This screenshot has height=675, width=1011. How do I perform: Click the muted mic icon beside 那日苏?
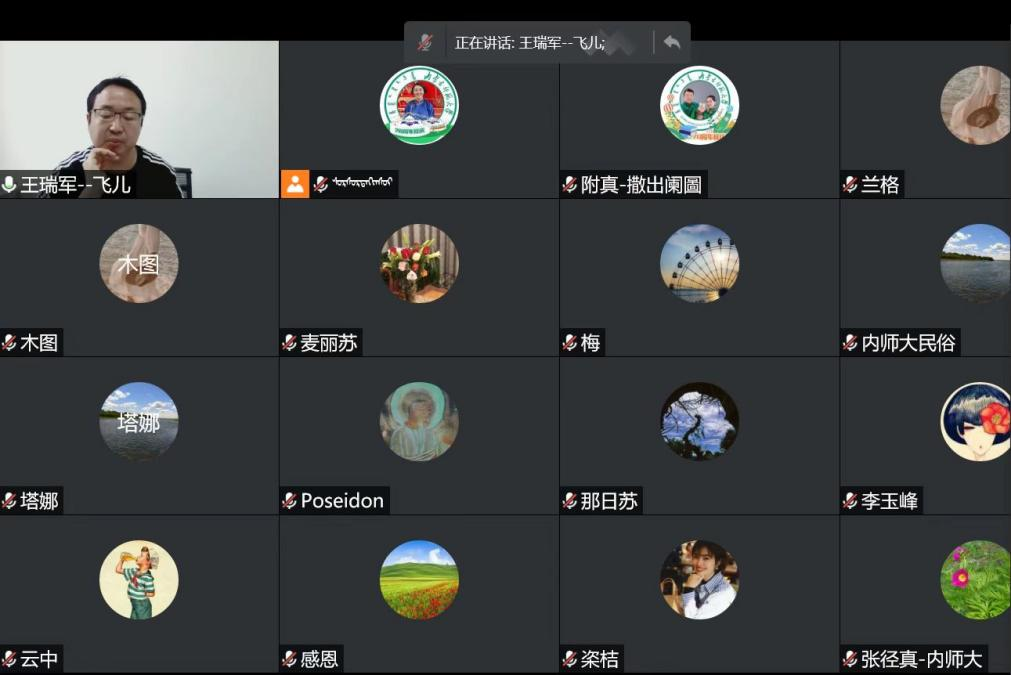(570, 501)
